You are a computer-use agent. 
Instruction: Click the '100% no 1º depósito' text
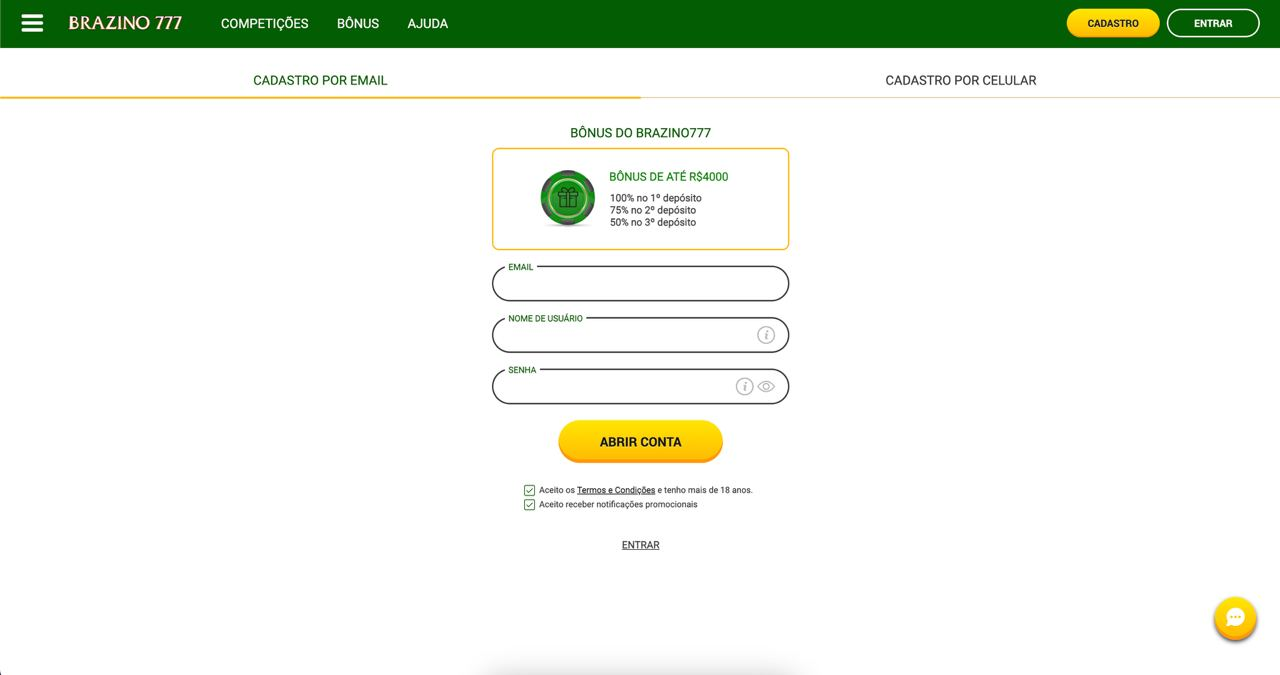(656, 198)
